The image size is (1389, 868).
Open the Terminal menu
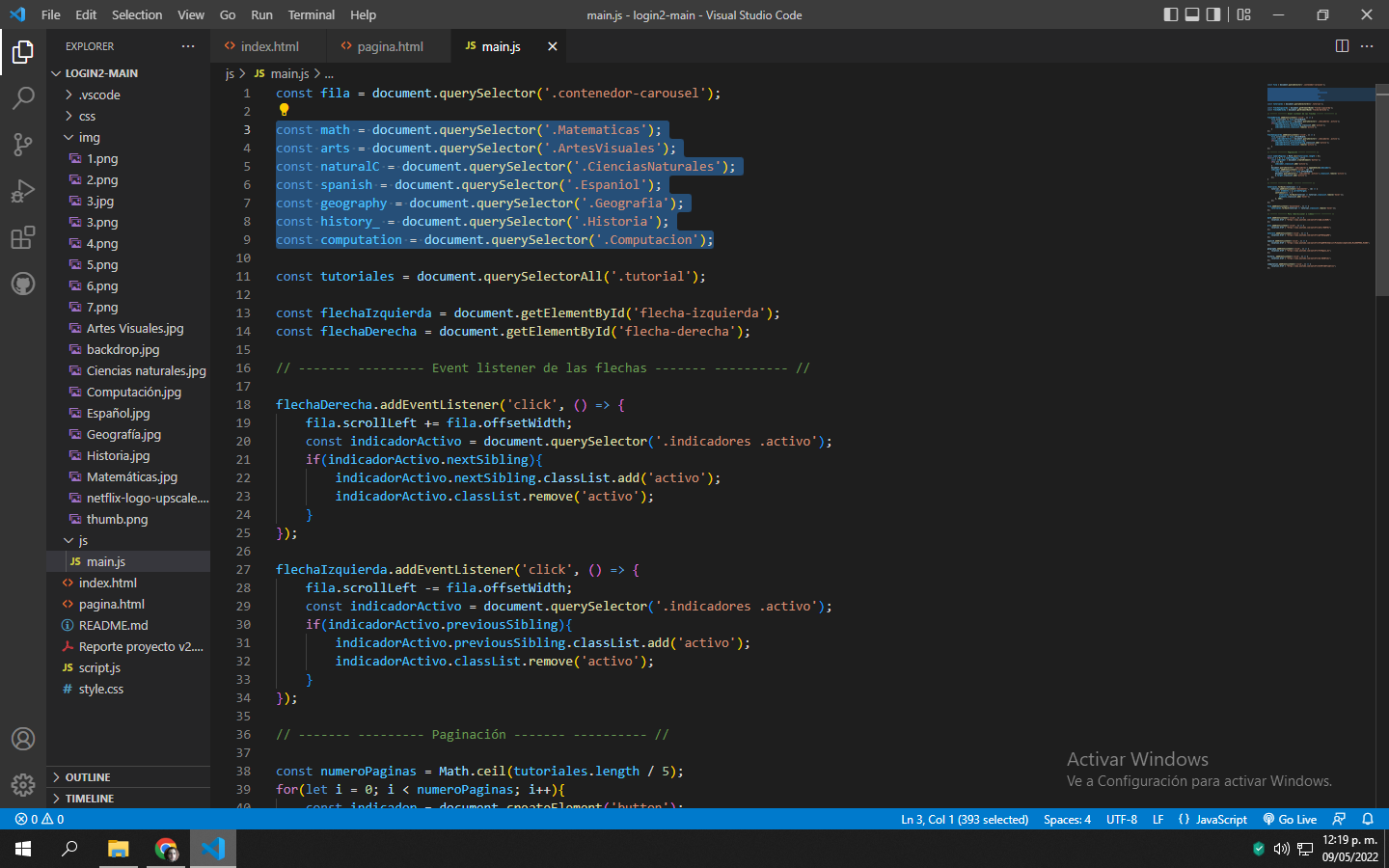tap(311, 14)
